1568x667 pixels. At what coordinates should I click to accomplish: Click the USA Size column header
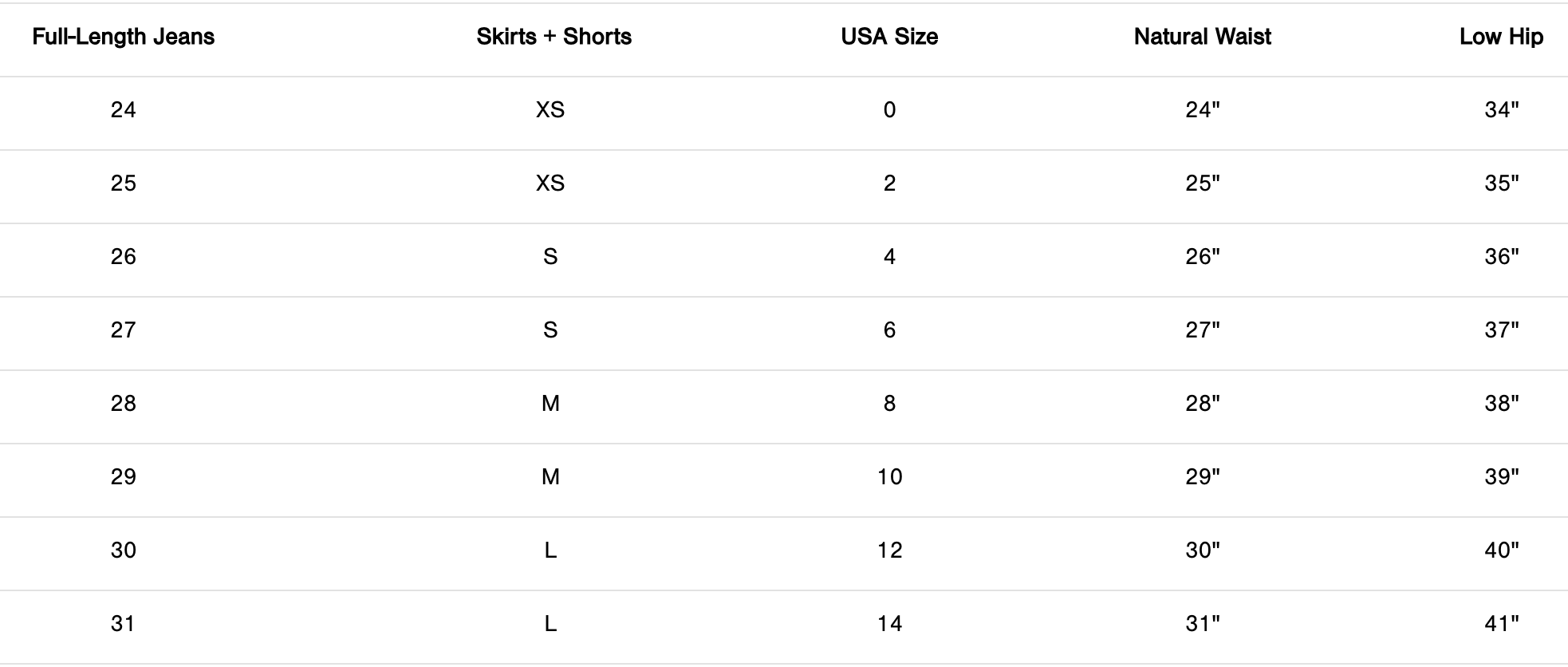(x=889, y=37)
